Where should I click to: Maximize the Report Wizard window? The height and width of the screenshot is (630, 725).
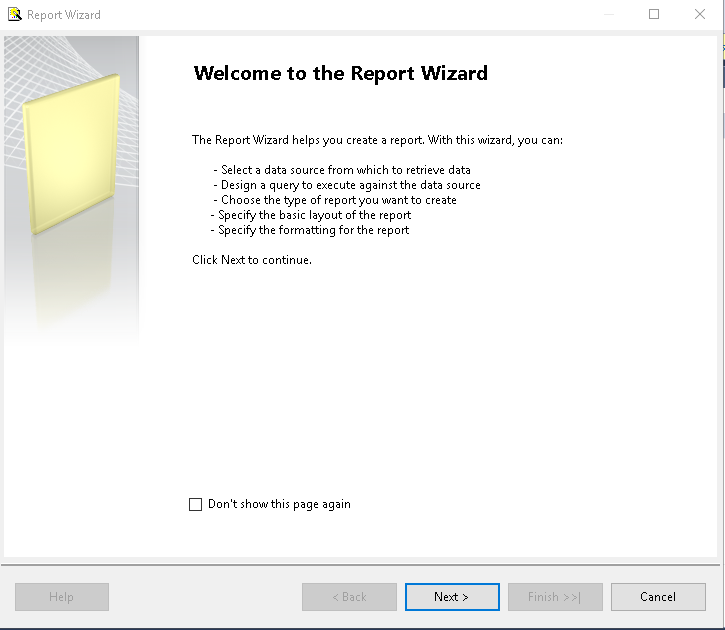pos(654,15)
